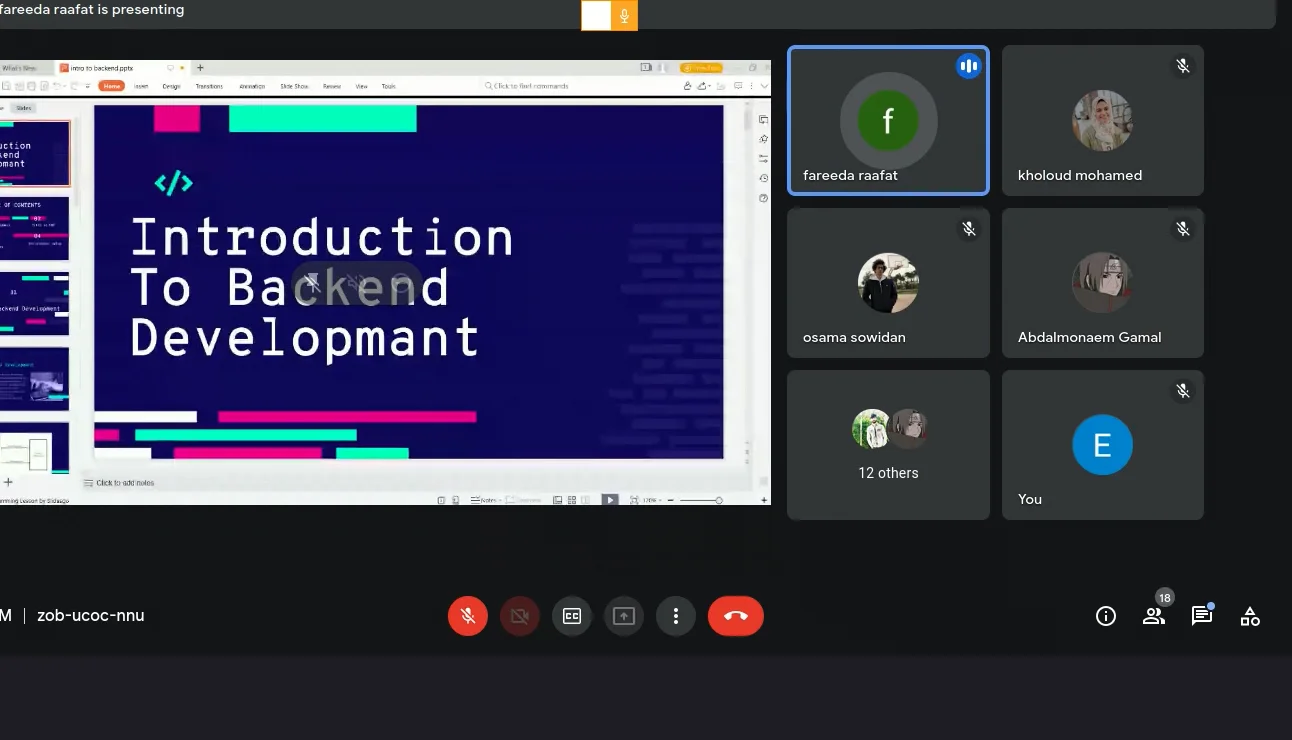The image size is (1292, 740).
Task: Click the slide sorter grid view icon
Action: pyautogui.click(x=571, y=500)
